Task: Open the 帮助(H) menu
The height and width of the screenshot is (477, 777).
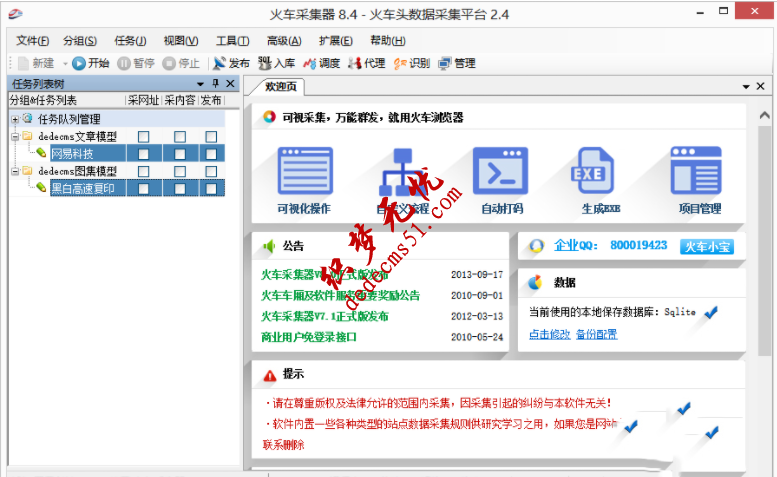Action: coord(388,41)
